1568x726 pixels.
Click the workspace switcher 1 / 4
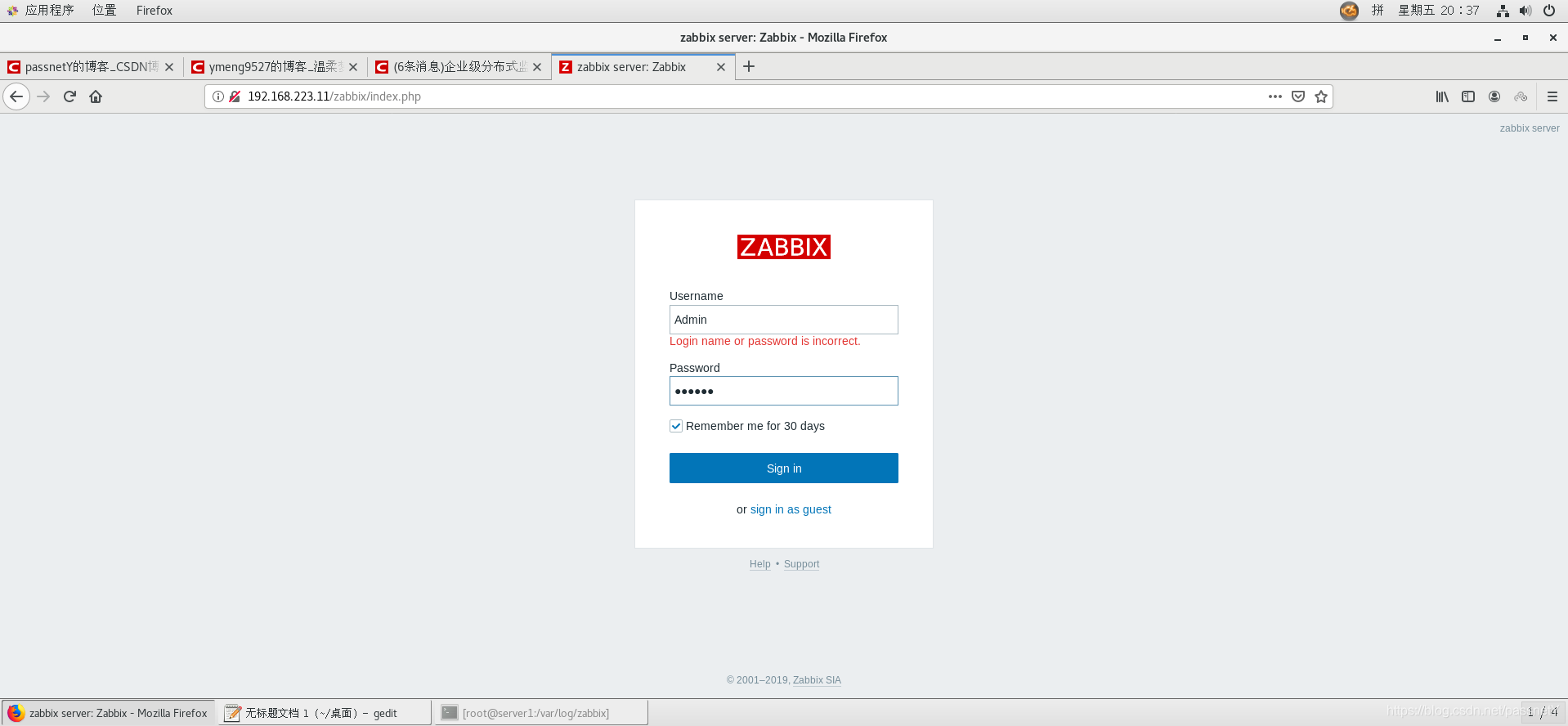point(1543,712)
